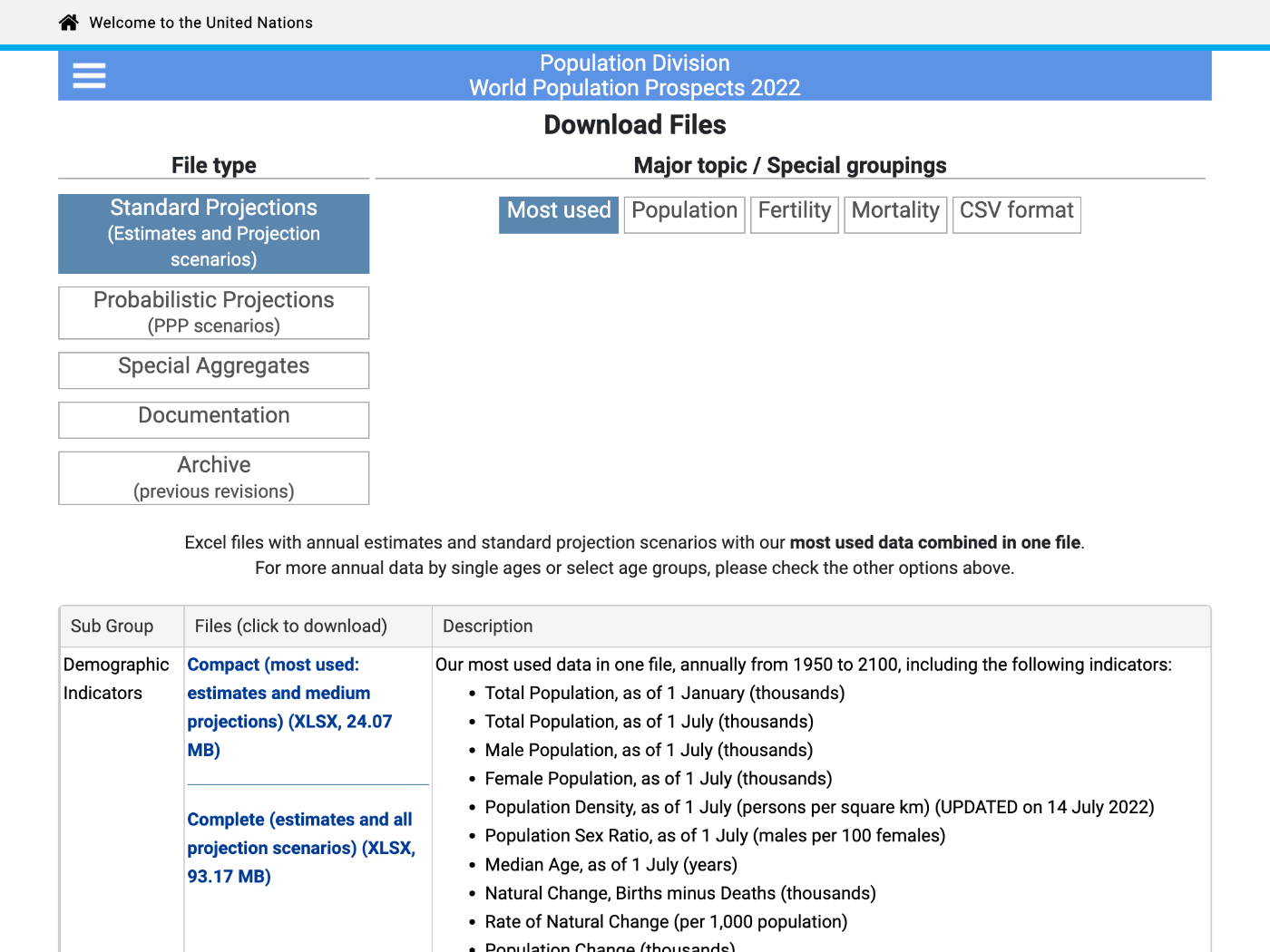
Task: Click the File type section heading
Action: 214,166
